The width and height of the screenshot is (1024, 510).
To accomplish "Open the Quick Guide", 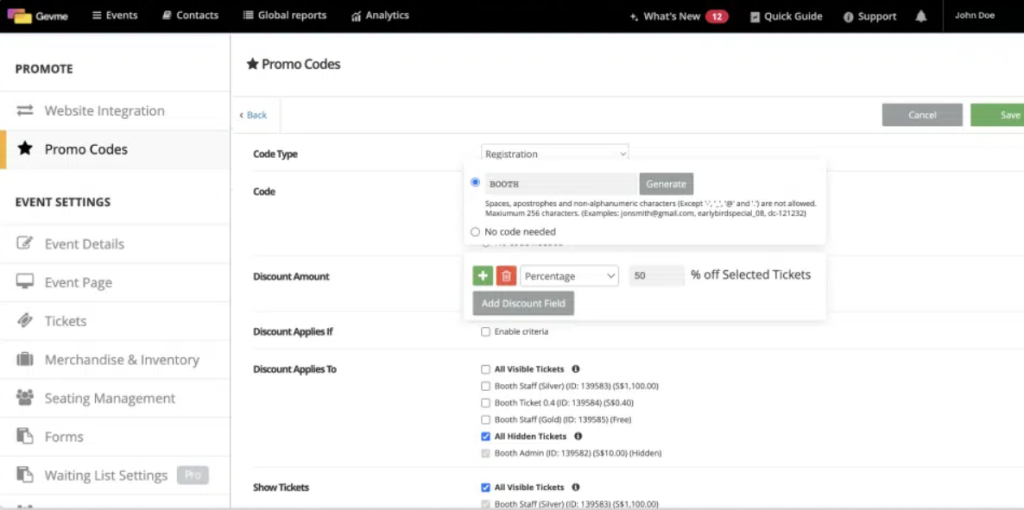I will [786, 16].
